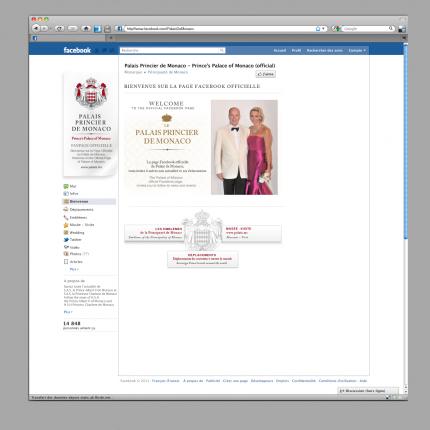This screenshot has width=430, height=430.
Task: Open address bar history dropdown arrow
Action: (323, 29)
